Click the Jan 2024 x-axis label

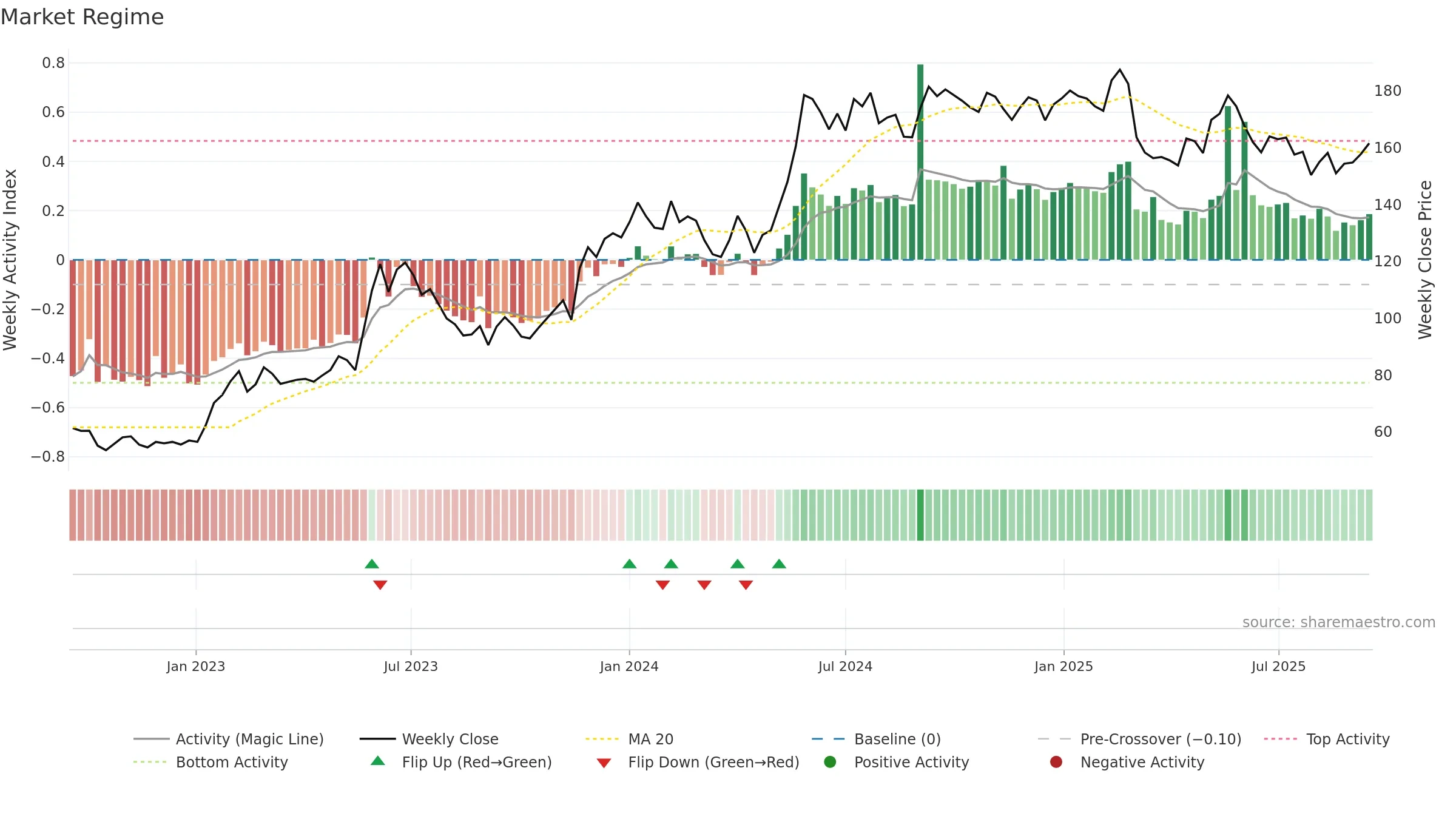point(629,666)
